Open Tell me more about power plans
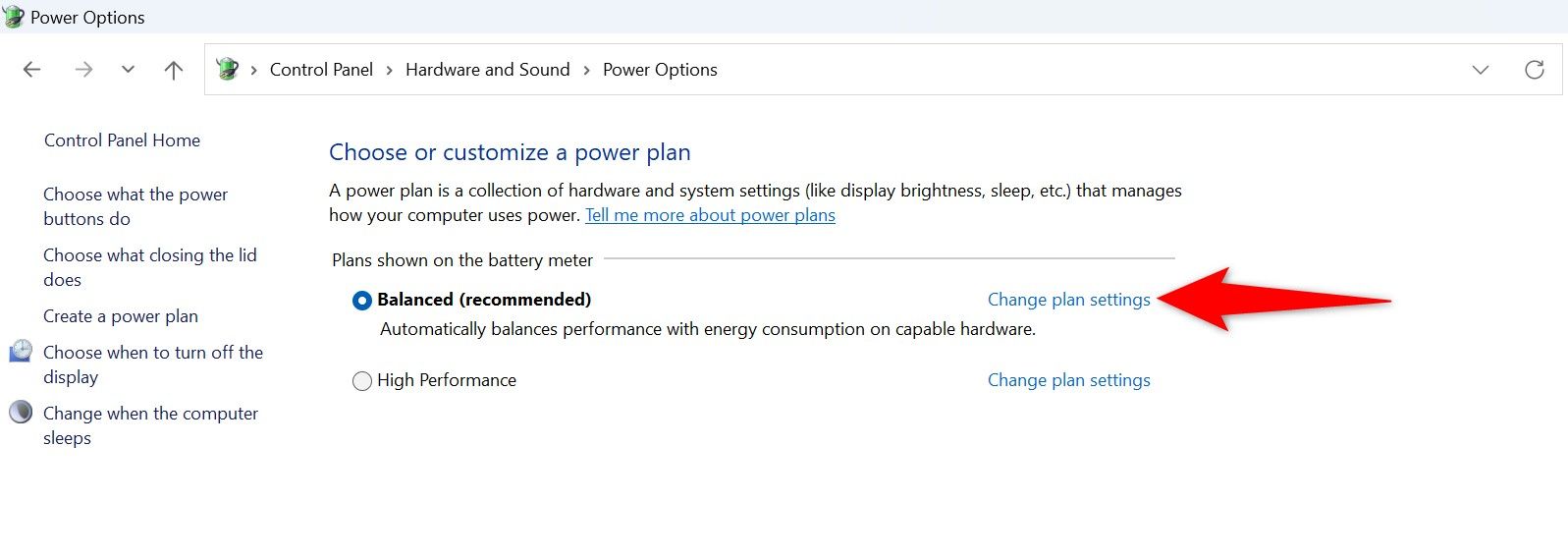This screenshot has width=1568, height=558. 710,215
